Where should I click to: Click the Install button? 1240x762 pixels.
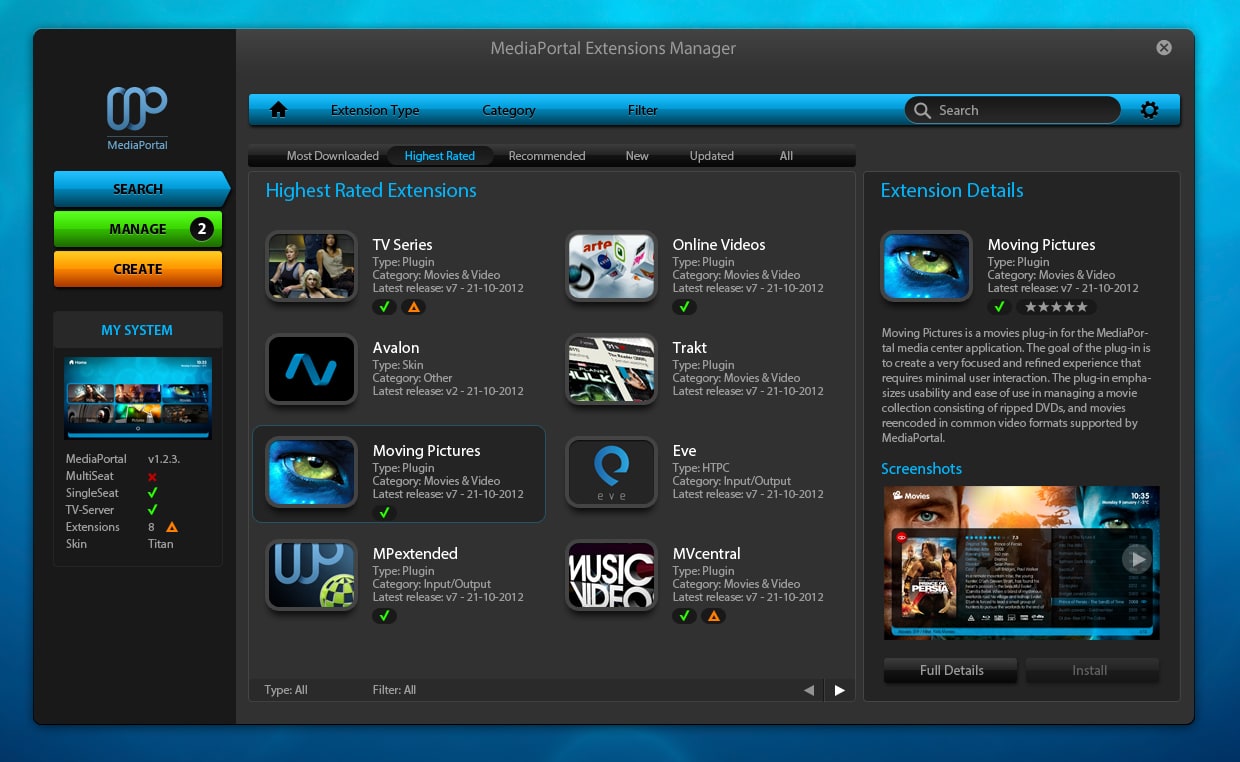pos(1091,671)
